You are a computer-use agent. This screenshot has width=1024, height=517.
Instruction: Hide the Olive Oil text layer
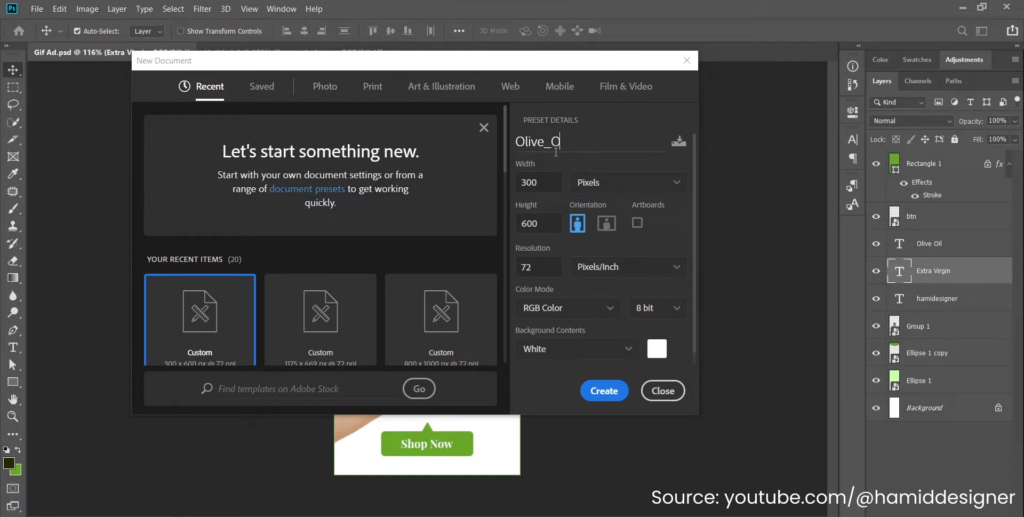click(x=876, y=243)
